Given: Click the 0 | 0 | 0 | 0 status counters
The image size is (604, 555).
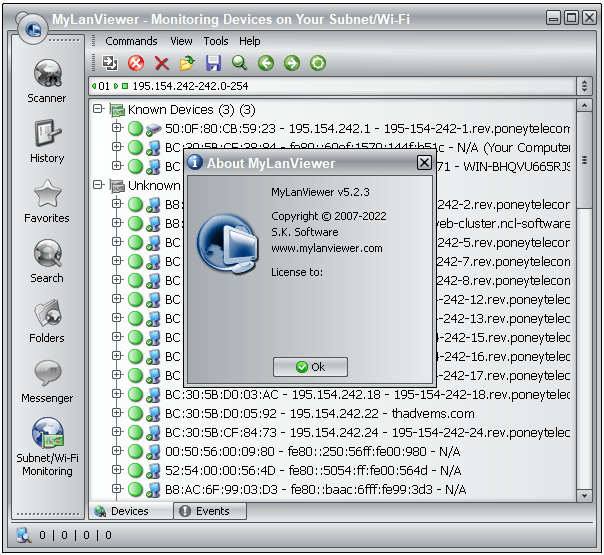Looking at the screenshot, I should (x=76, y=535).
